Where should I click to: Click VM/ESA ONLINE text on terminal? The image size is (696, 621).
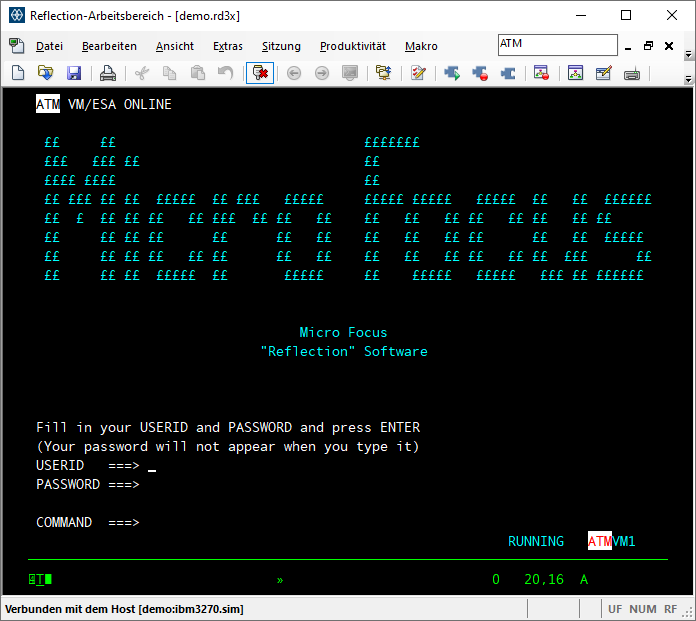119,104
